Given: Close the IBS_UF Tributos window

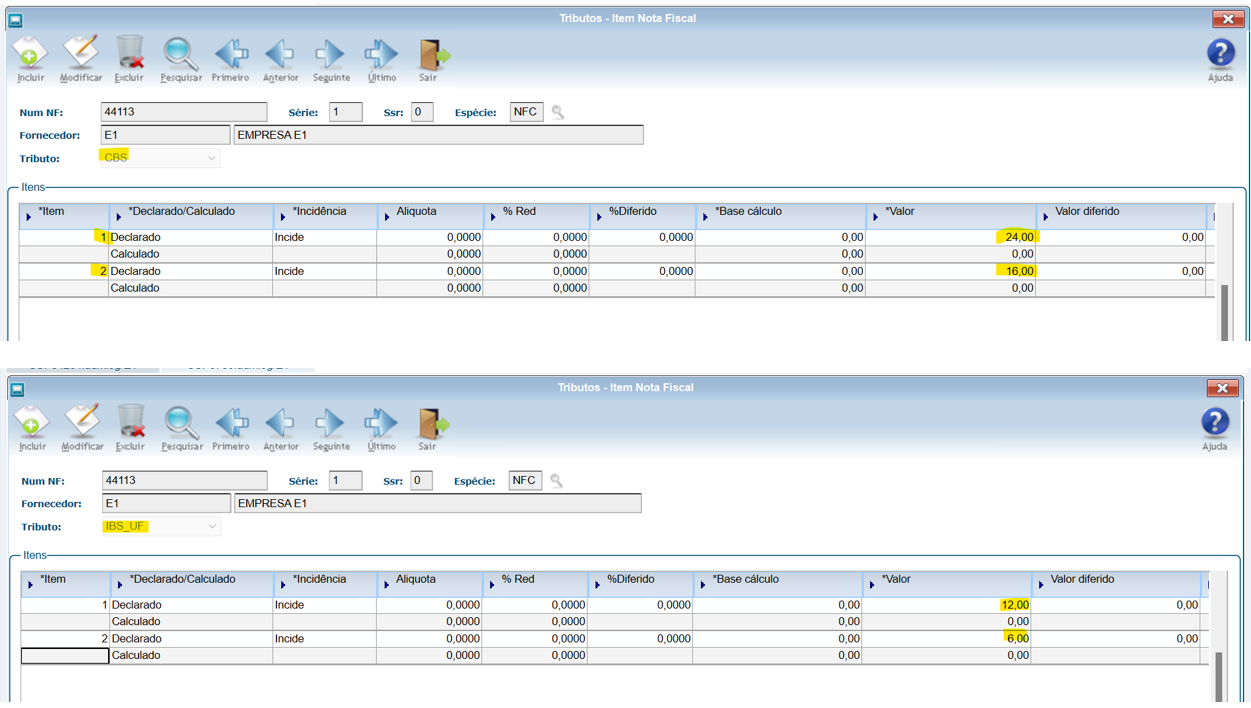Looking at the screenshot, I should click(x=1222, y=388).
